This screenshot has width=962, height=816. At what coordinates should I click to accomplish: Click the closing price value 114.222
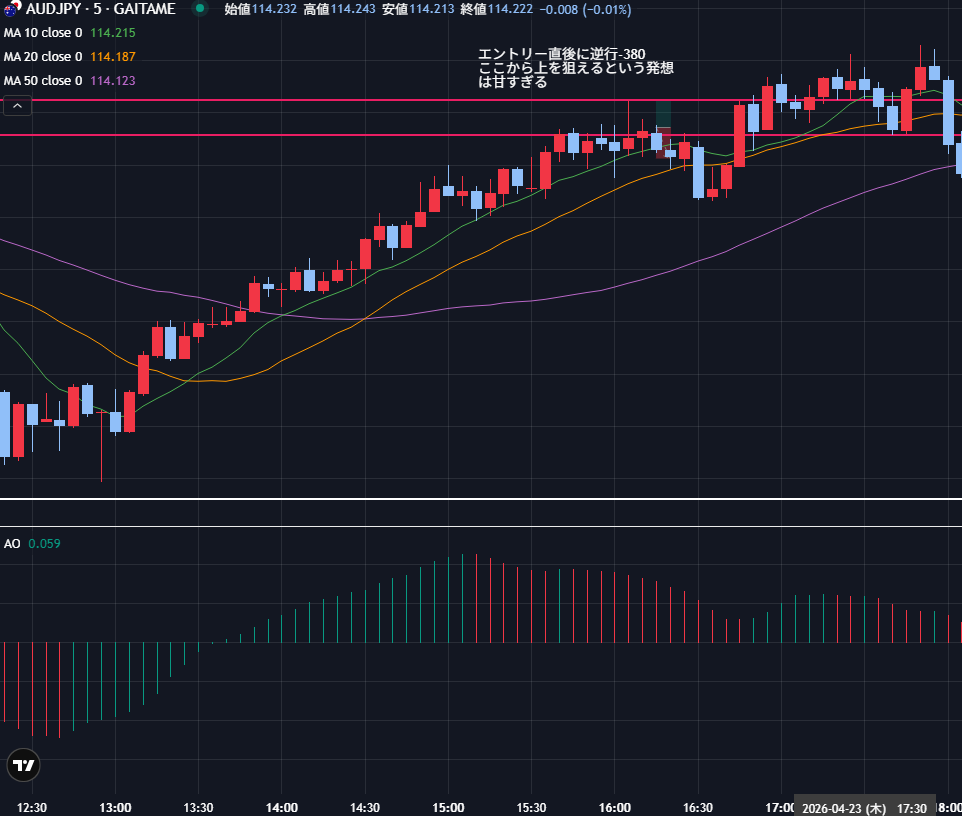tap(510, 9)
